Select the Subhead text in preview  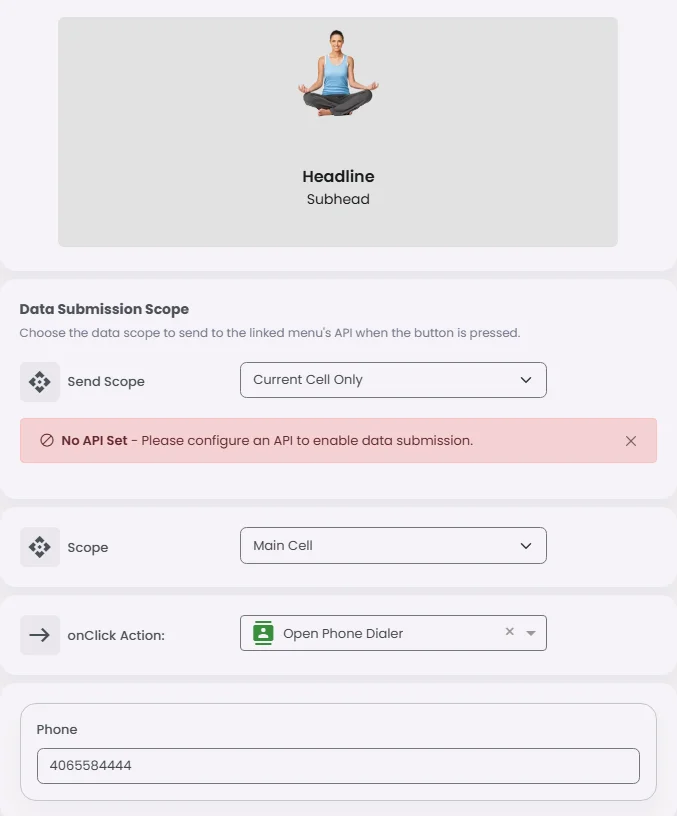pyautogui.click(x=338, y=199)
